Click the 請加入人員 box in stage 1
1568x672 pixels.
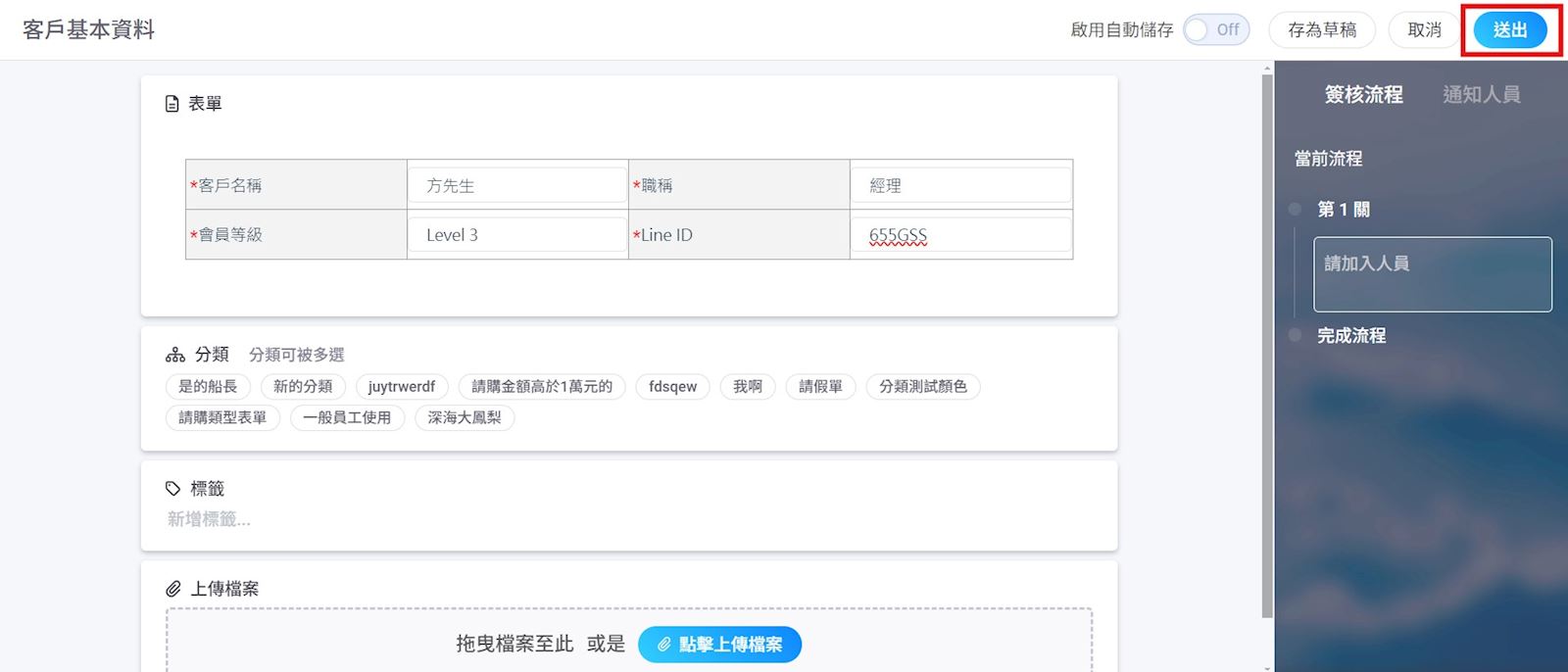[1432, 274]
